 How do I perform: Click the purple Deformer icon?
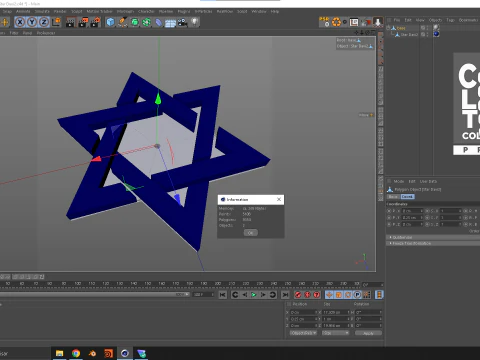pyautogui.click(x=158, y=22)
